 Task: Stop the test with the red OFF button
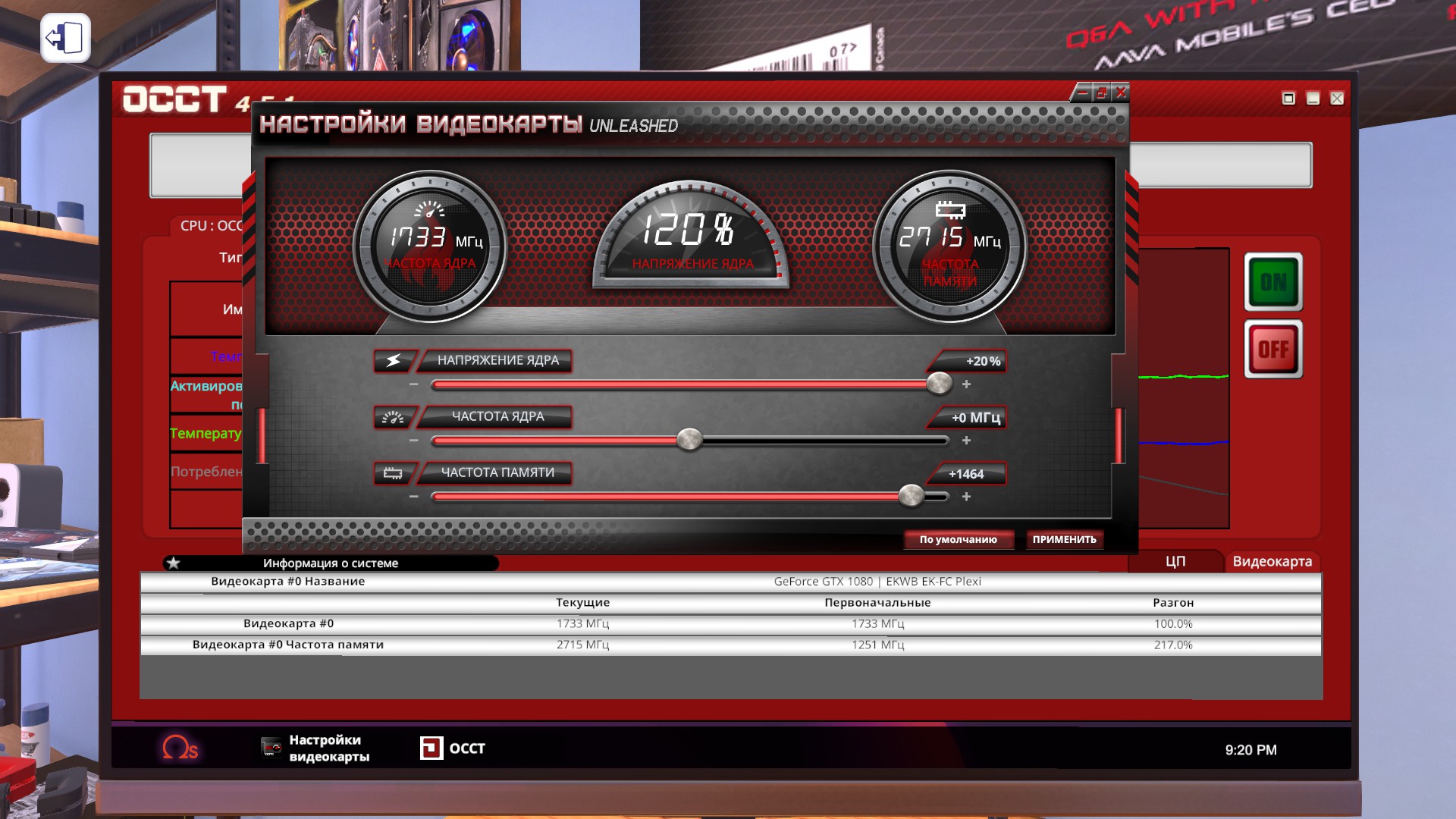1273,349
